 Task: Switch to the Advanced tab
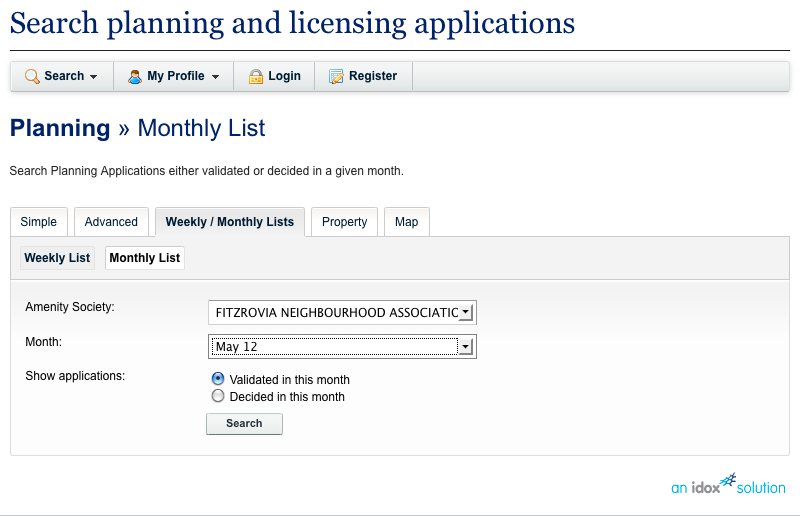[x=111, y=222]
